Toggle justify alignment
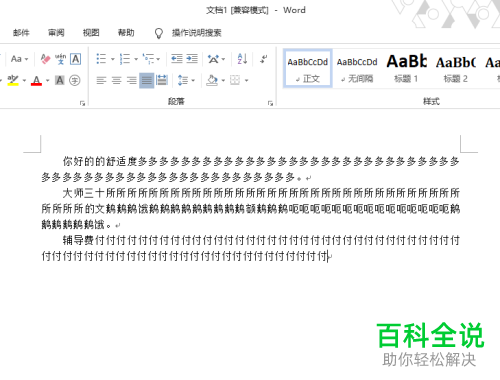500x380 pixels. [147, 80]
